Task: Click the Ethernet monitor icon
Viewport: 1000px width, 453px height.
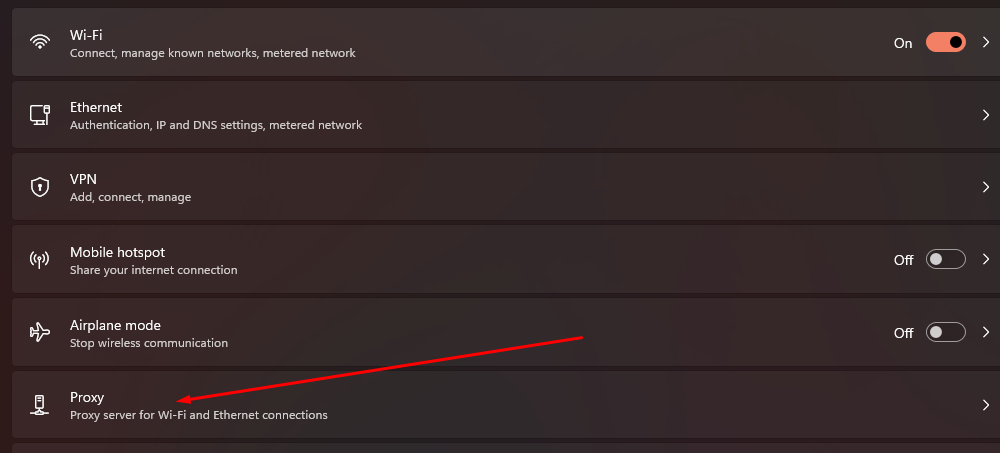Action: tap(40, 115)
